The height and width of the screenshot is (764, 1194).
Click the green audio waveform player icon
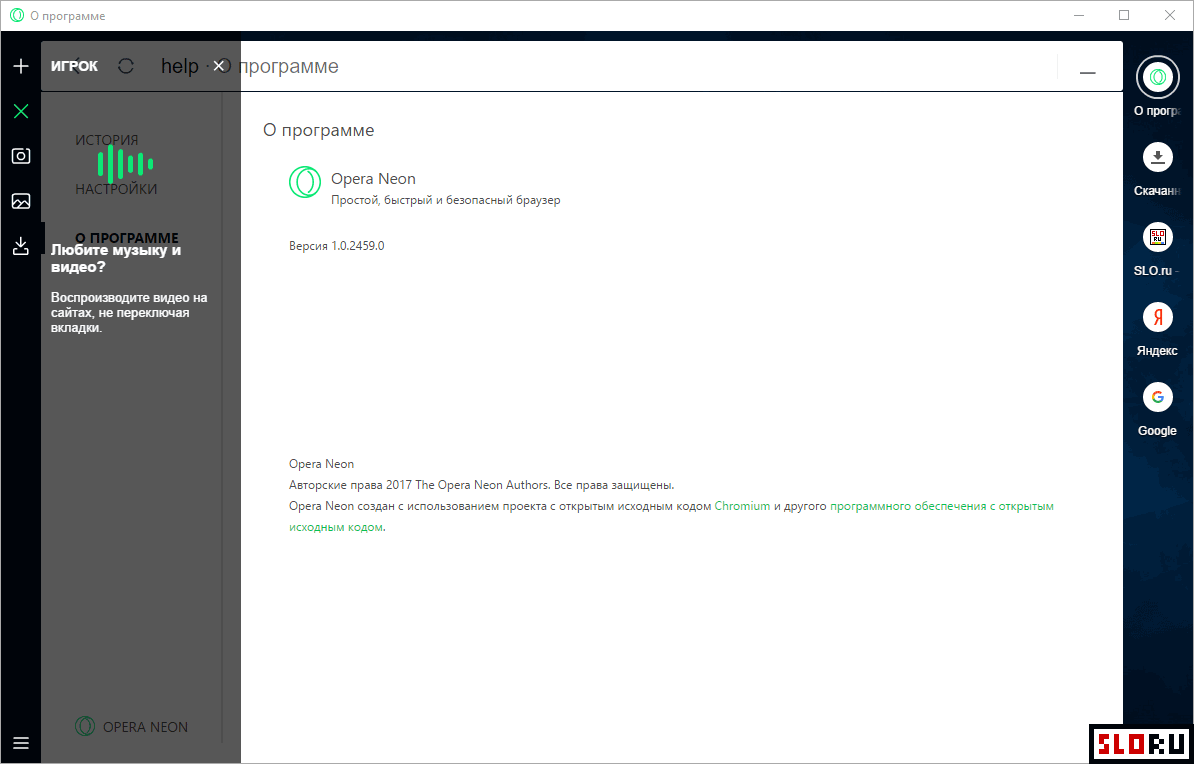[125, 163]
